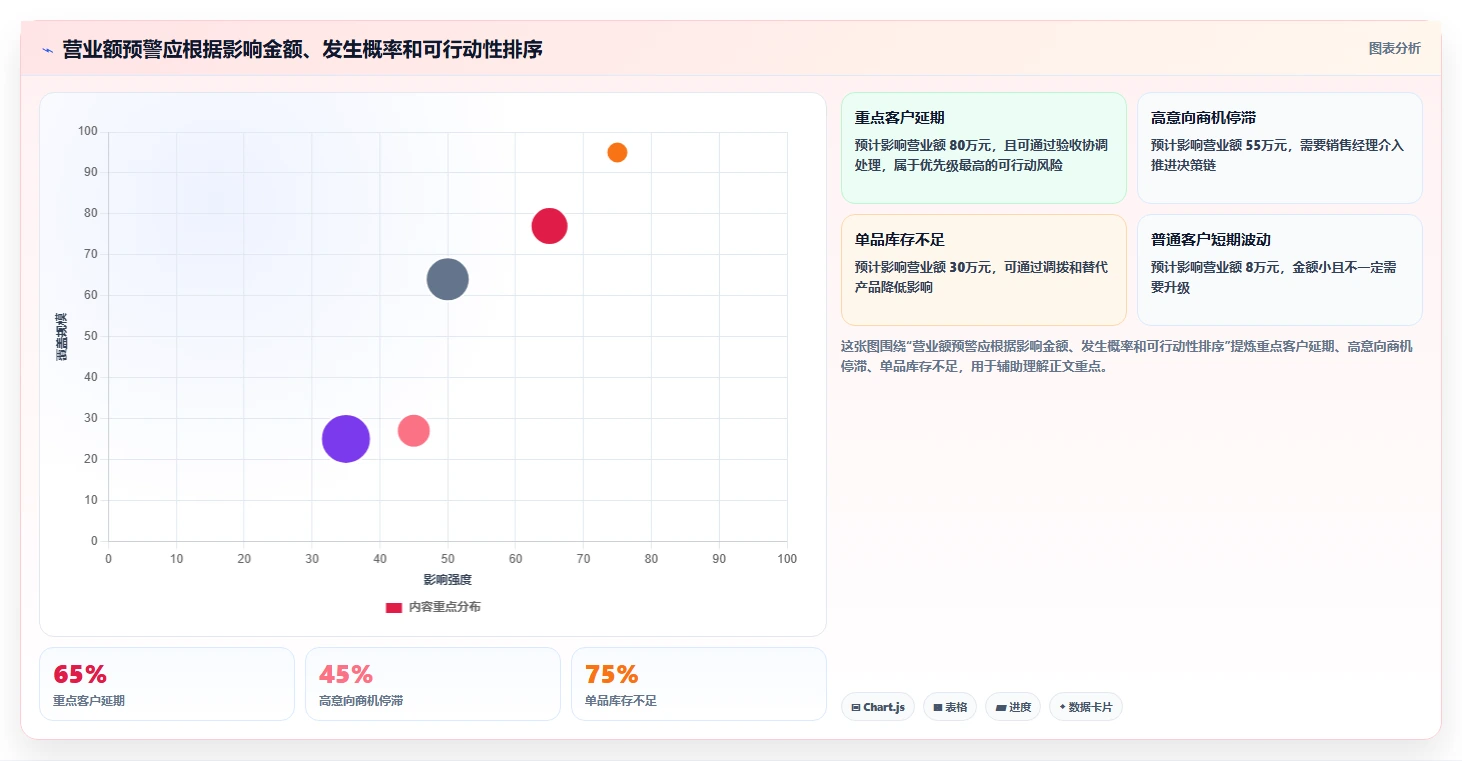1462x761 pixels.
Task: Click the Chart.js tag
Action: point(878,707)
